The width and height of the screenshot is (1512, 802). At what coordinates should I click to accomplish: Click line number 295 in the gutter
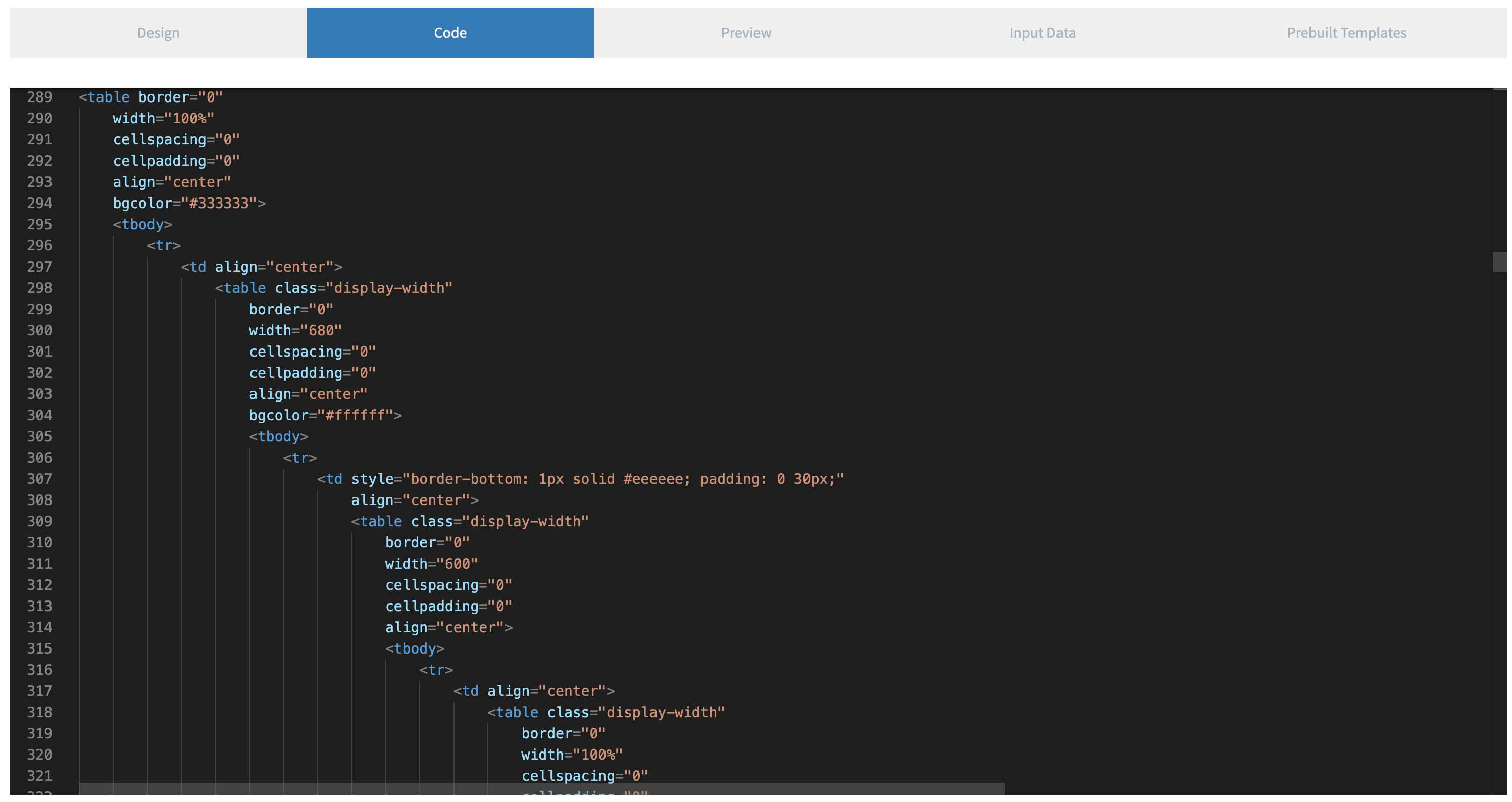[x=39, y=224]
